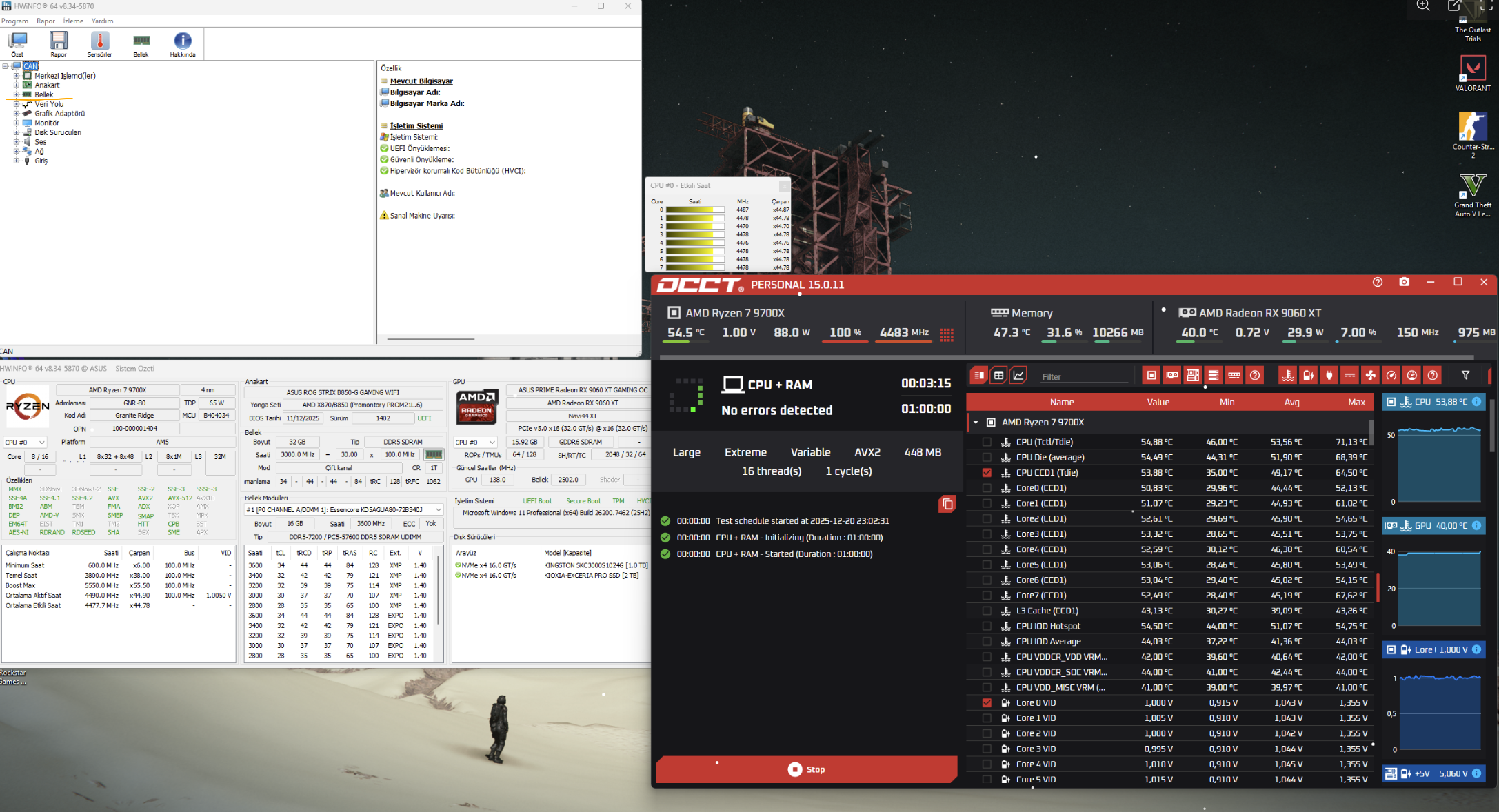
Task: Click info icon on the GPU temperature graph
Action: coord(1476,525)
